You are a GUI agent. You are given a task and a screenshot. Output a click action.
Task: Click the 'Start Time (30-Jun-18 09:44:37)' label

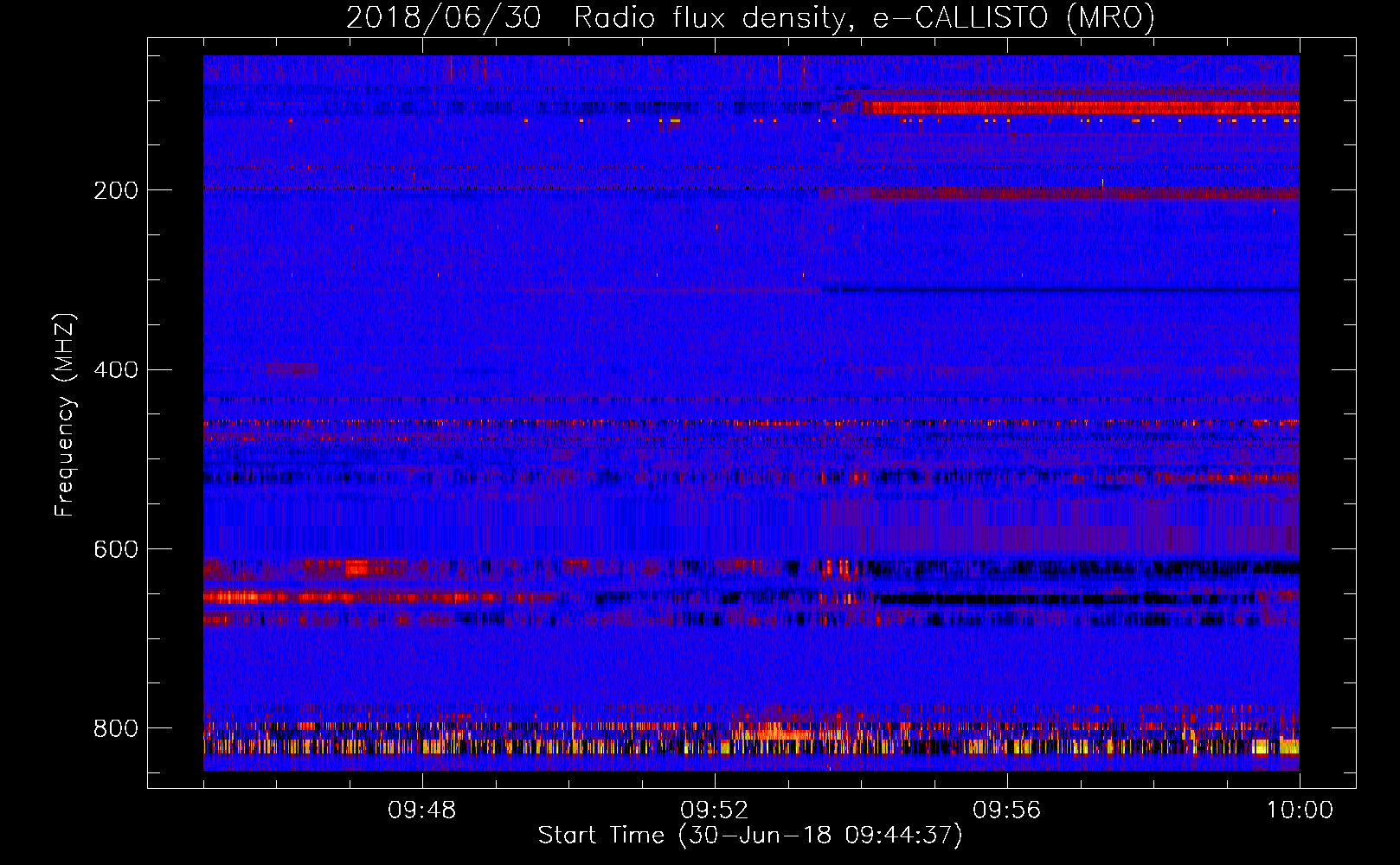tap(750, 836)
